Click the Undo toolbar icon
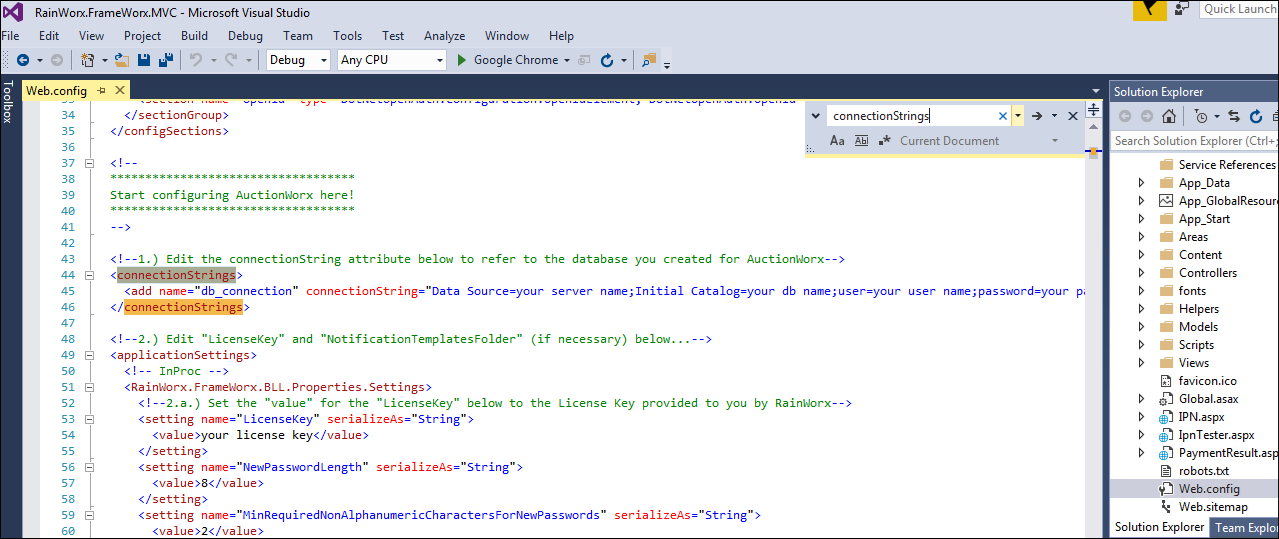1279x539 pixels. pyautogui.click(x=196, y=60)
